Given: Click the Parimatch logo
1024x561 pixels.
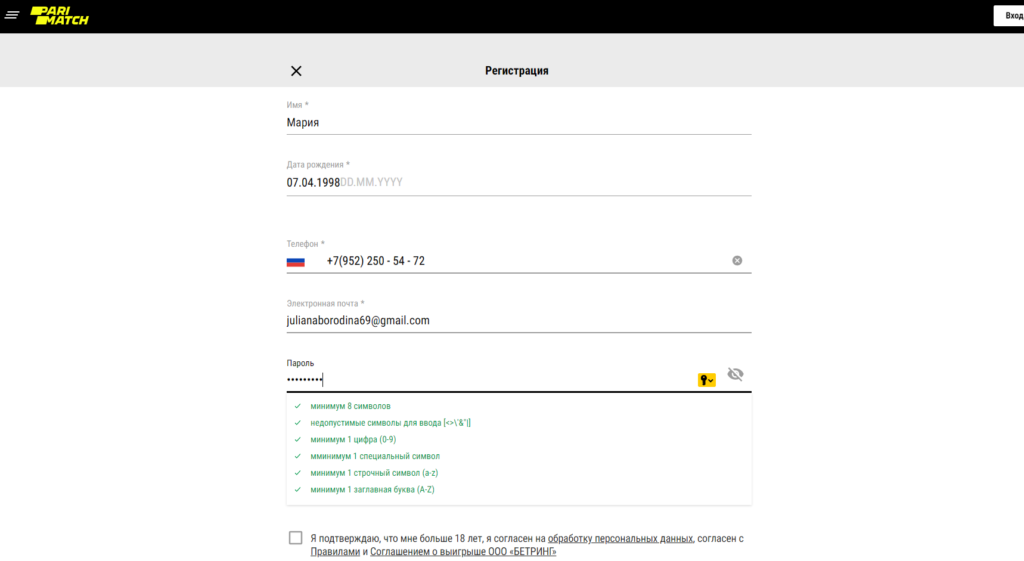Looking at the screenshot, I should pos(59,16).
